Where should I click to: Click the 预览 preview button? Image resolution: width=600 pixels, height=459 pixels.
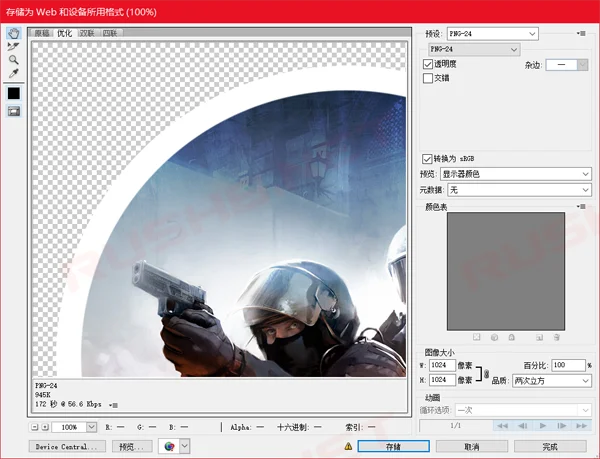coord(132,446)
